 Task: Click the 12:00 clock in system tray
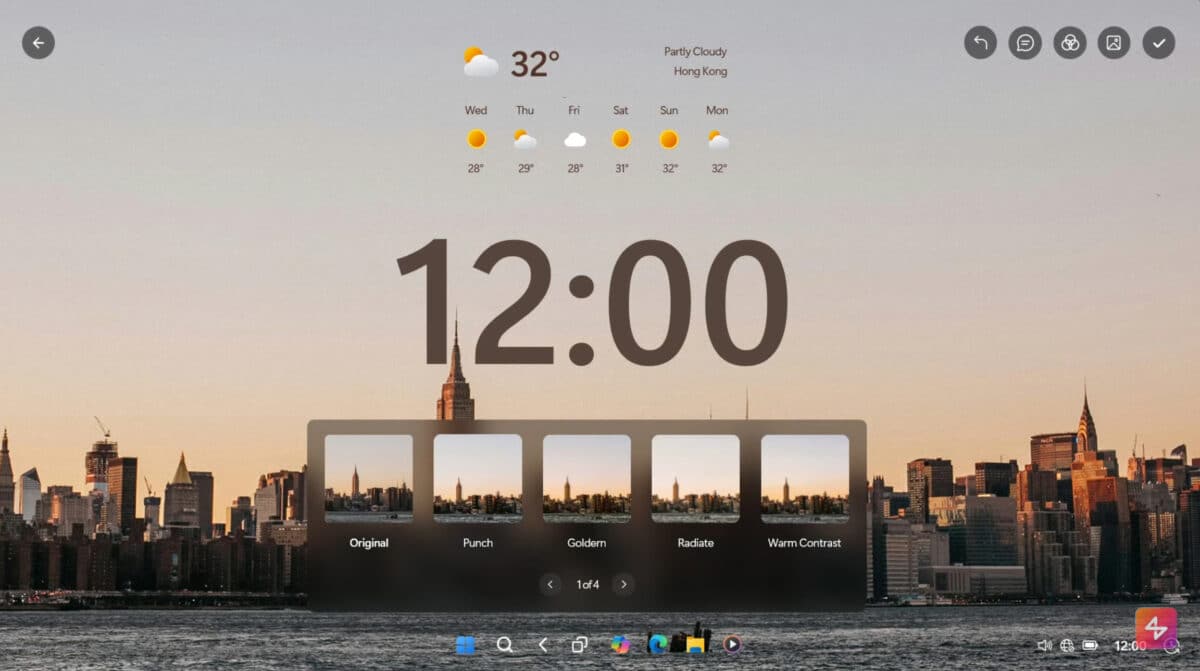1131,646
